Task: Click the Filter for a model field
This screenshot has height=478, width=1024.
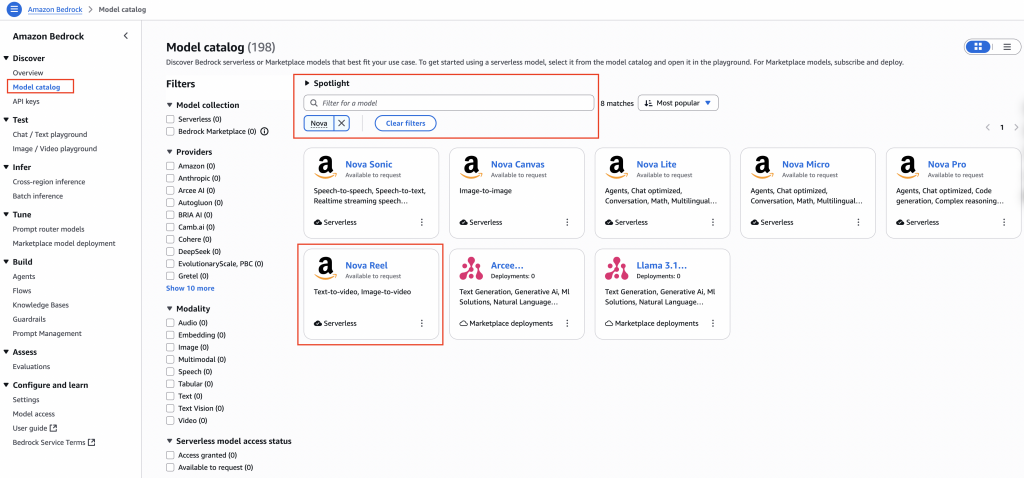Action: point(449,103)
